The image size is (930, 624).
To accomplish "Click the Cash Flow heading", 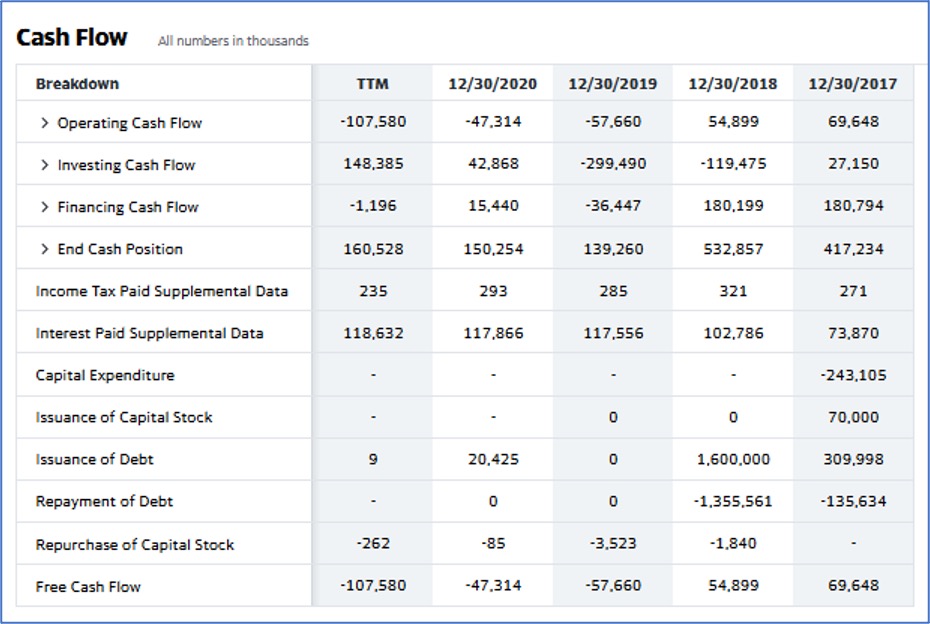I will pyautogui.click(x=71, y=37).
